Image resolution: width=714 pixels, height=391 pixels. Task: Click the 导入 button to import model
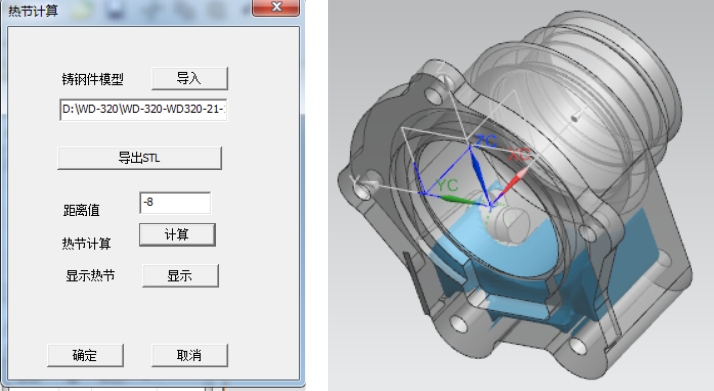tap(189, 78)
